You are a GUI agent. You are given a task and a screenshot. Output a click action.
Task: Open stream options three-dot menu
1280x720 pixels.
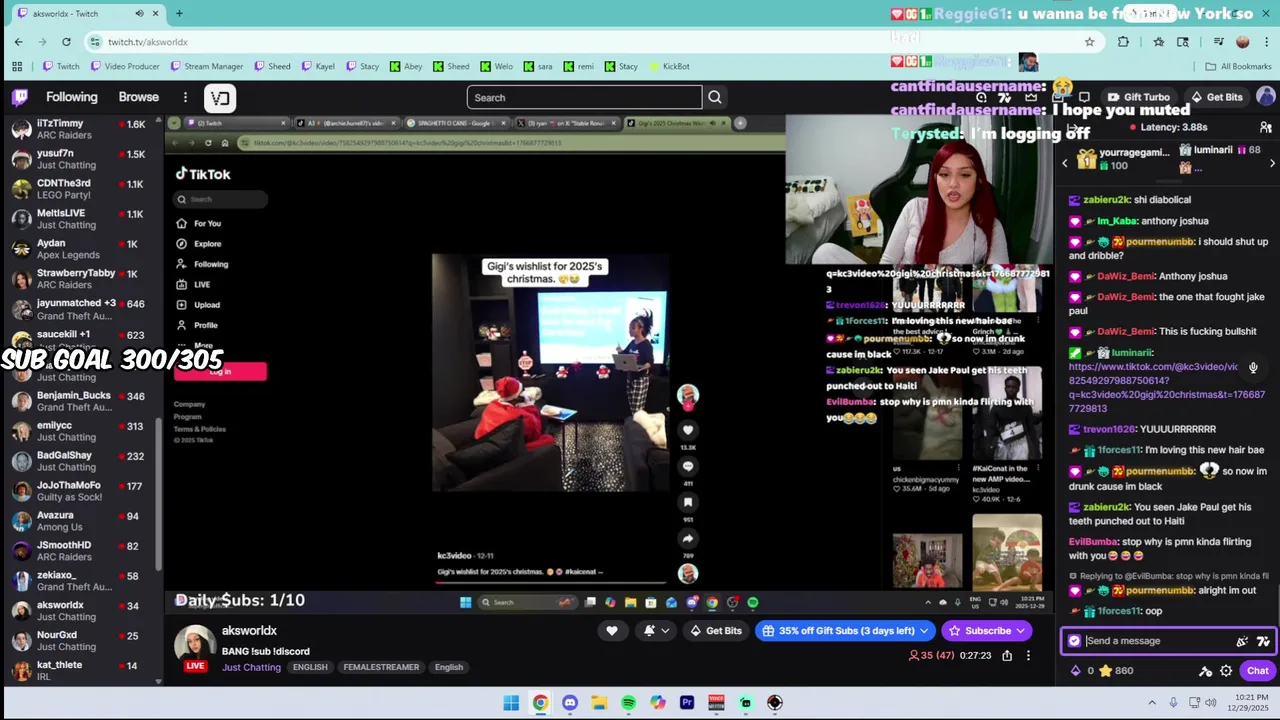pyautogui.click(x=1028, y=655)
